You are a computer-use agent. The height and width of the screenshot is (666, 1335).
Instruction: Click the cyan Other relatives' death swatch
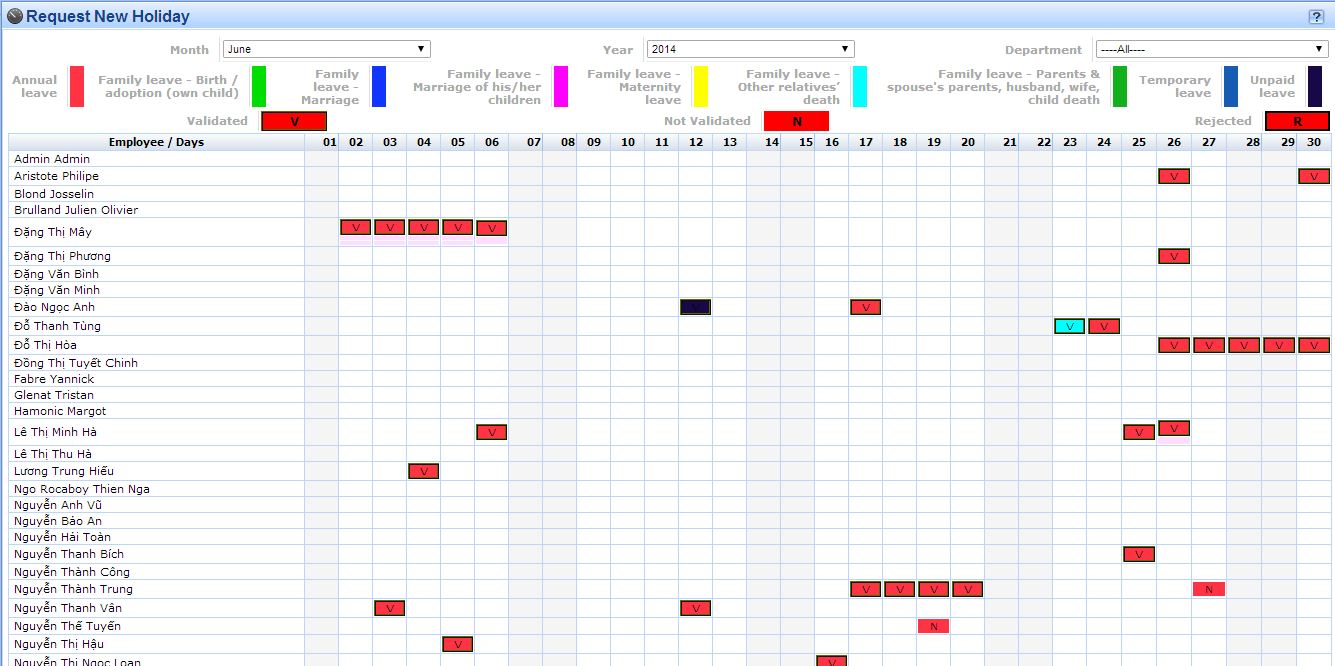click(x=860, y=87)
